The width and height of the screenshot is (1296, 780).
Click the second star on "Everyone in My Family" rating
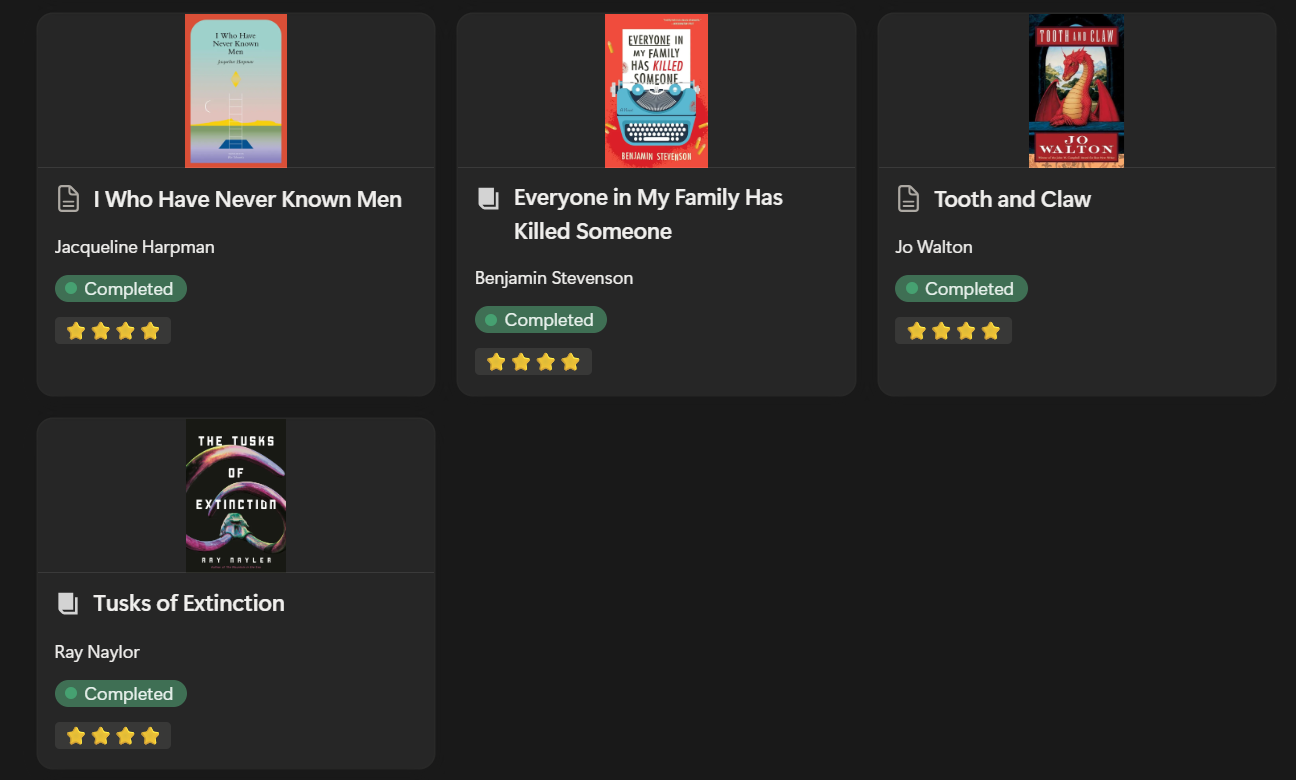pos(521,361)
